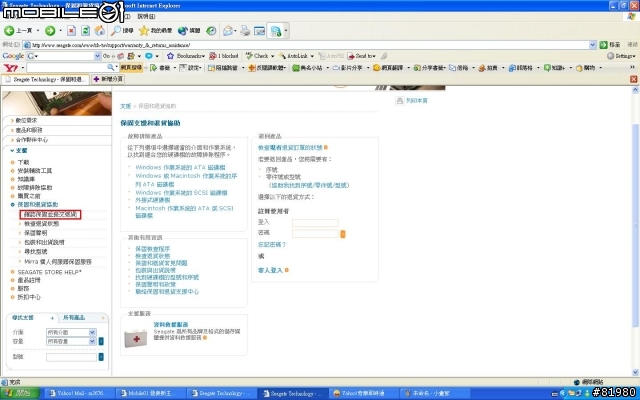The height and width of the screenshot is (400, 640).
Task: Refresh the page using the toolbar
Action: (85, 31)
